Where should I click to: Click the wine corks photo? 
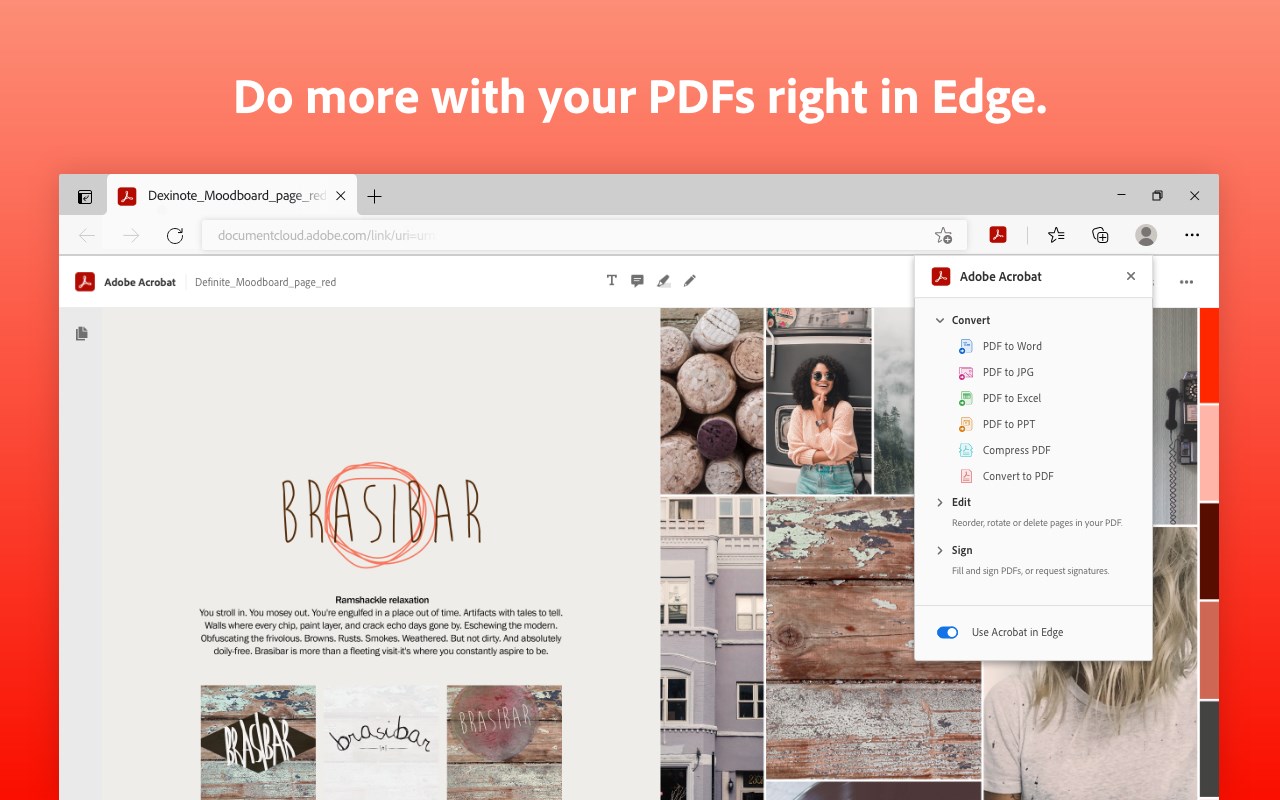pyautogui.click(x=711, y=401)
